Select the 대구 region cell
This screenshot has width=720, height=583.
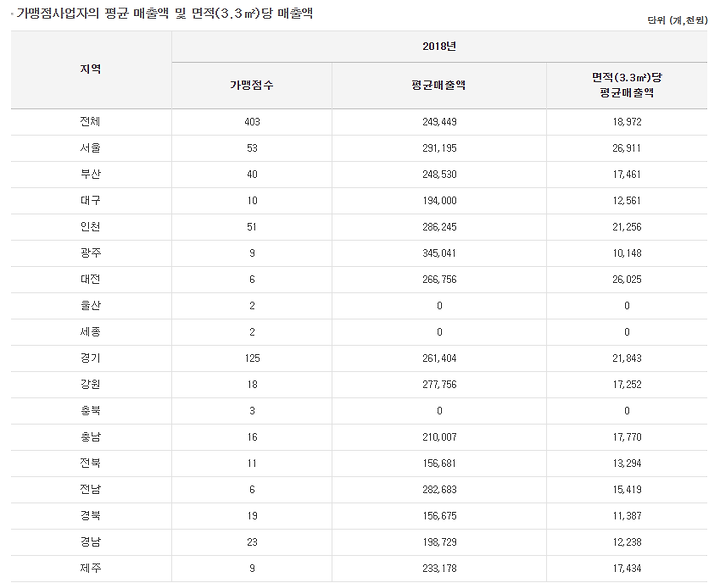90,200
